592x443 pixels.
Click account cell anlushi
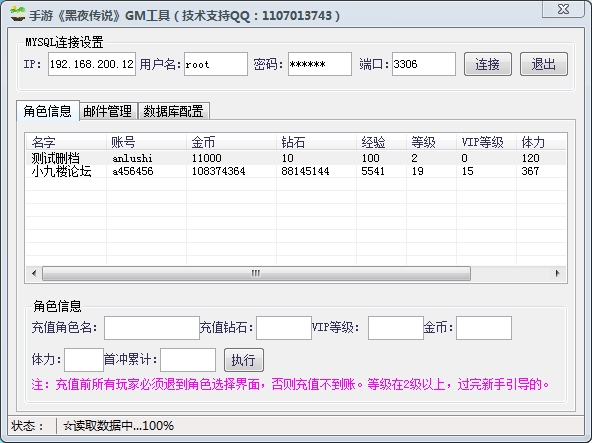[x=132, y=158]
